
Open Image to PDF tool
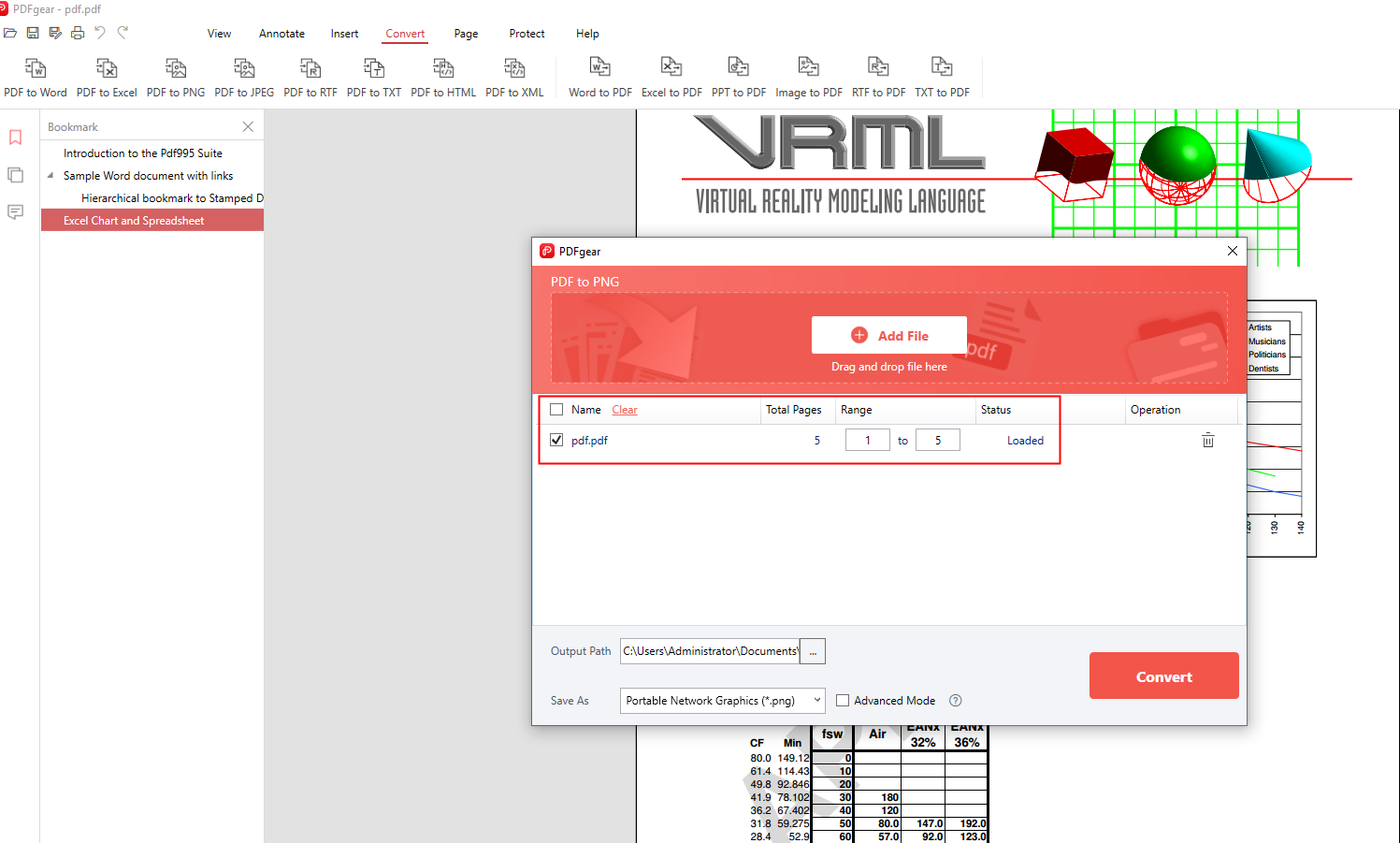point(809,78)
